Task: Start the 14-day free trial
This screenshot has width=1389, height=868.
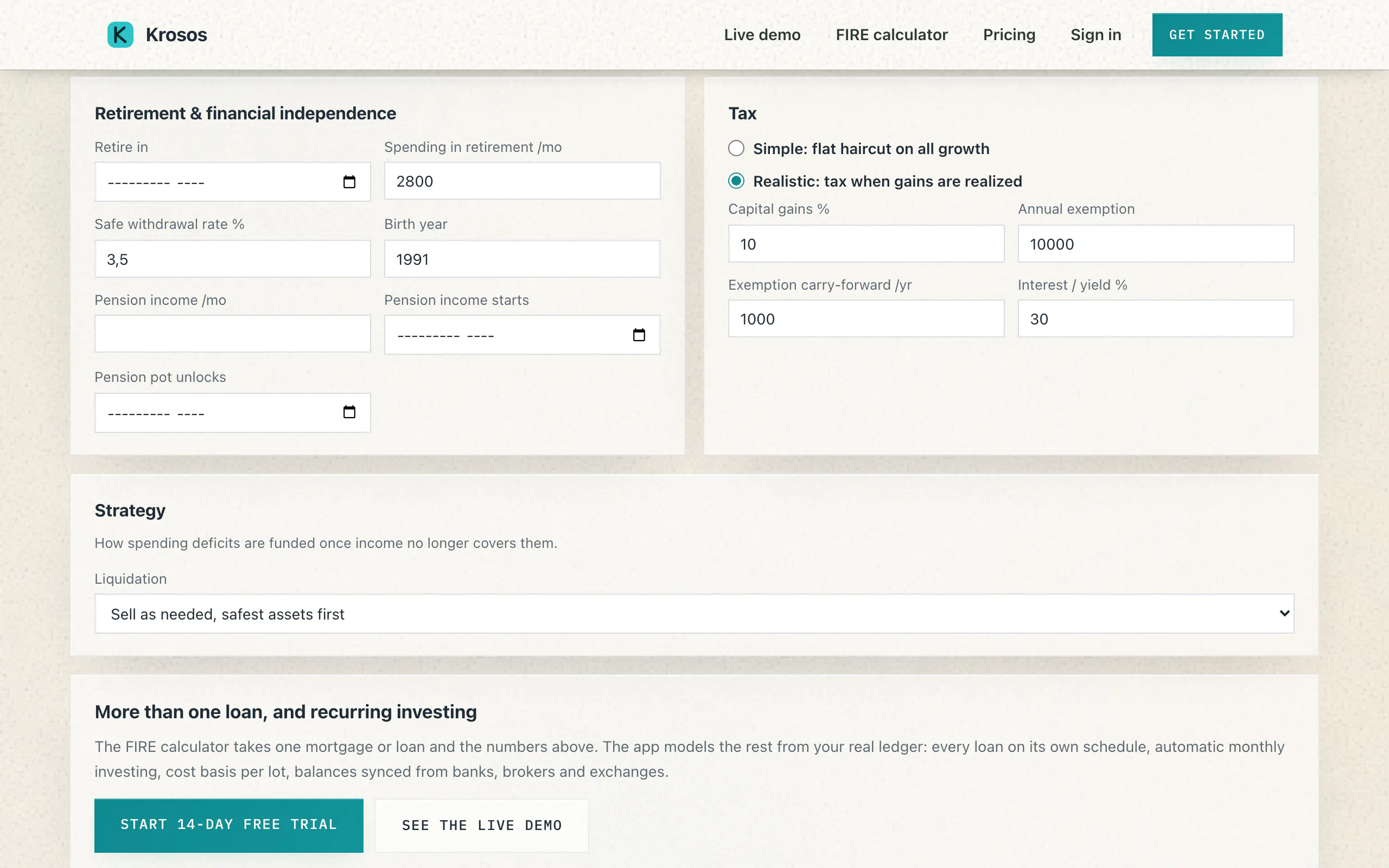Action: (x=229, y=825)
